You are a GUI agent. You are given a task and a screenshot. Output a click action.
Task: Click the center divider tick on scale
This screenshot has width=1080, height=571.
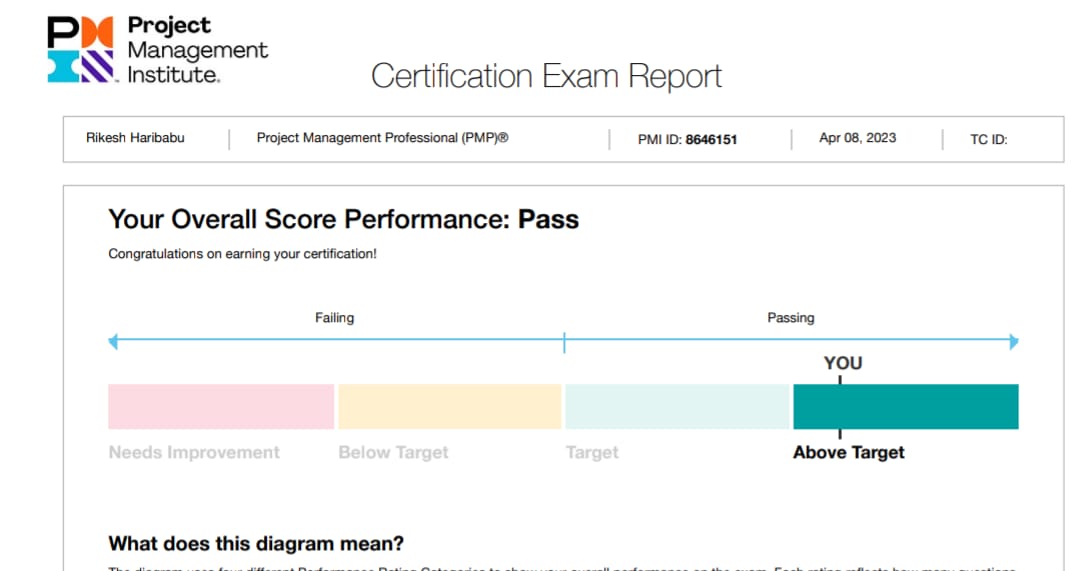click(x=564, y=342)
